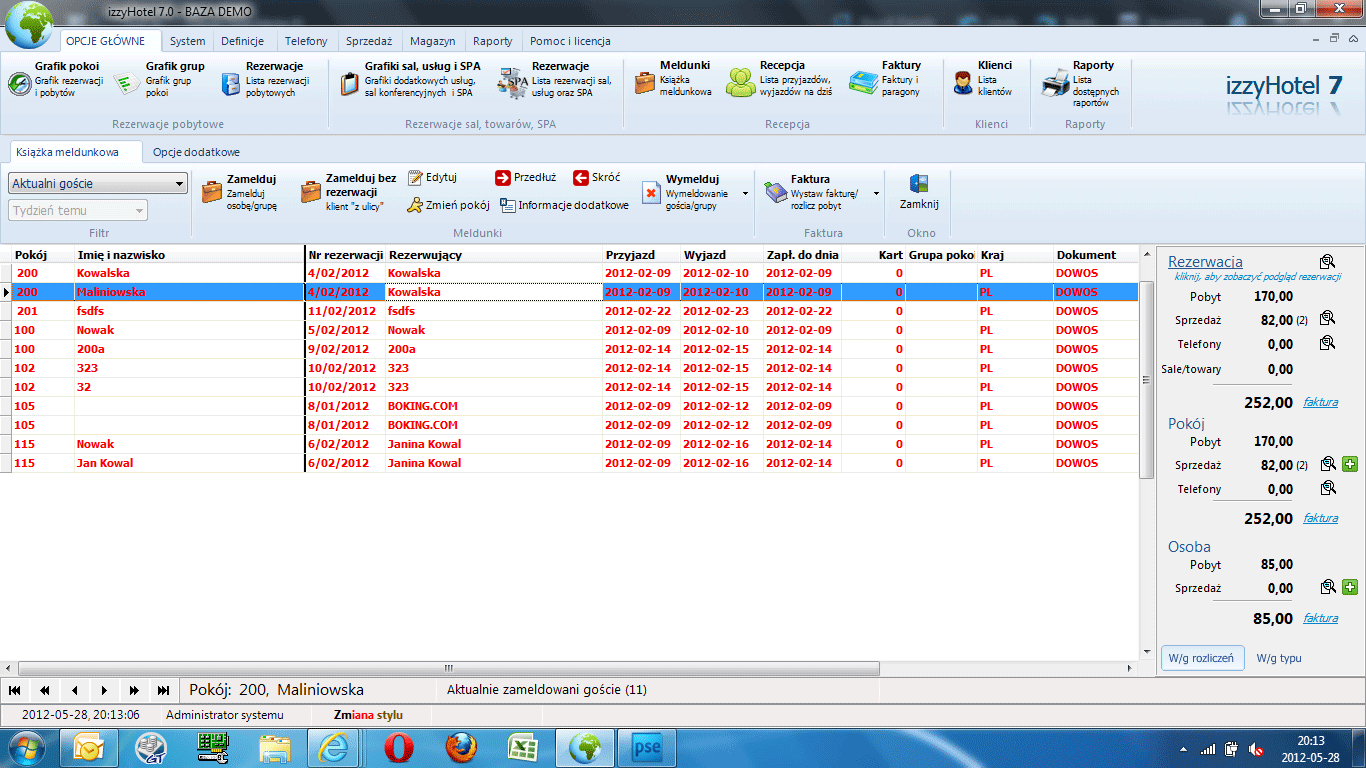The height and width of the screenshot is (768, 1366).
Task: Click faktura link under Pokój total
Action: coord(1320,519)
